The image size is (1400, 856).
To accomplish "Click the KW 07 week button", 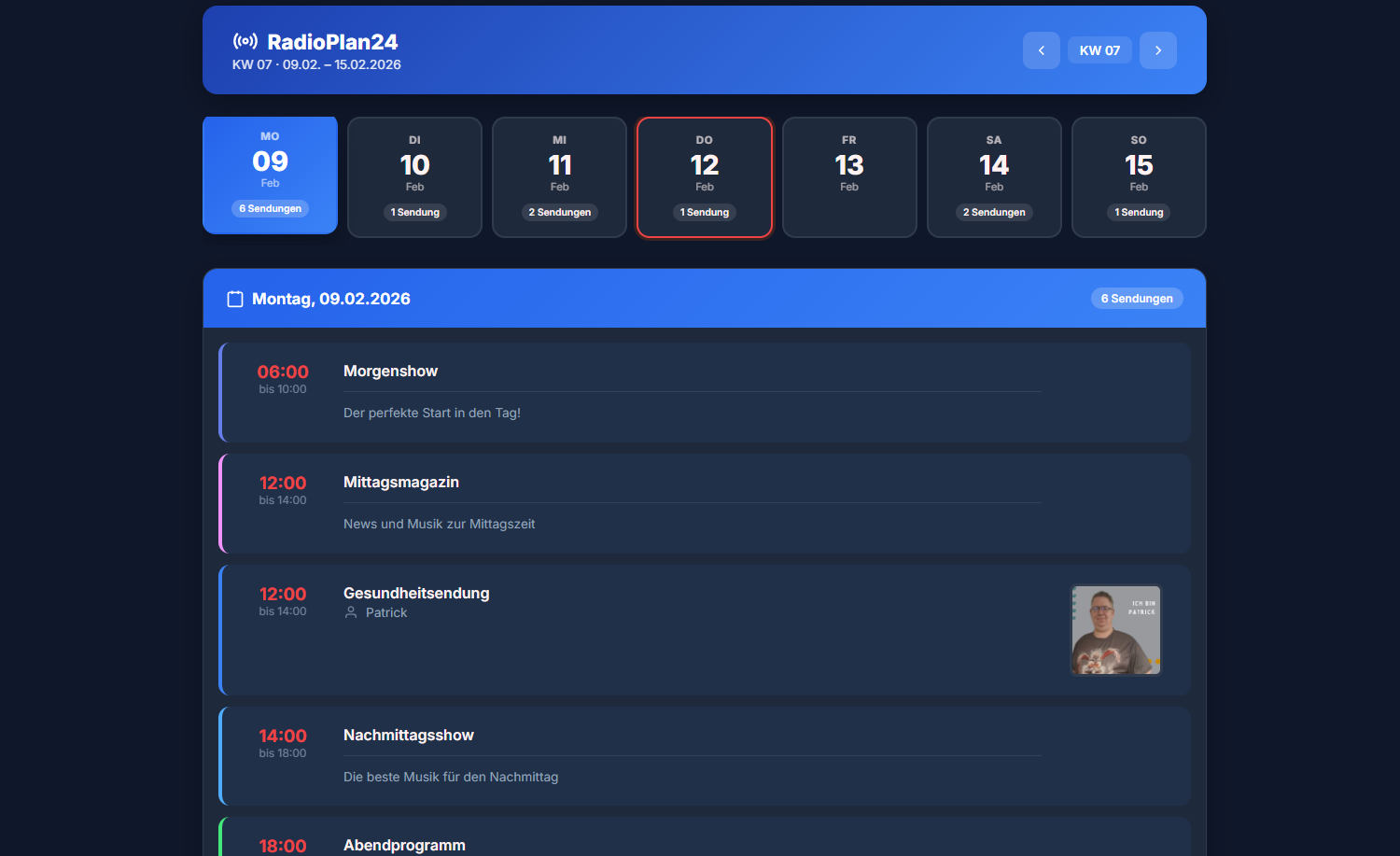I will [1099, 50].
